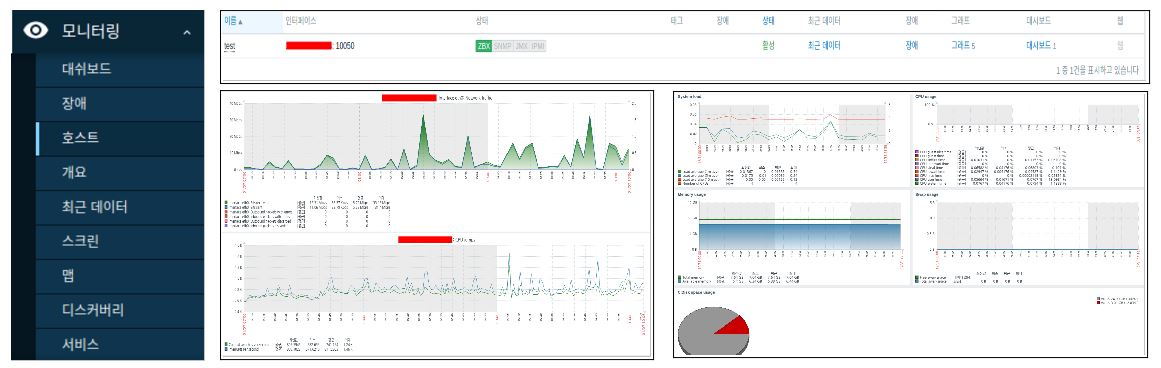Image resolution: width=1161 pixels, height=368 pixels.
Task: Select the 모니터링 section title
Action: click(90, 30)
